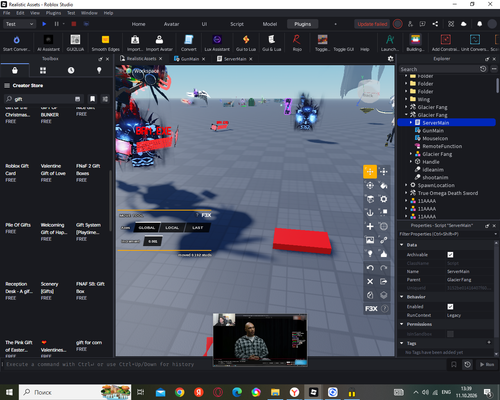Select RemoteFunction in the Explorer

coord(442,146)
